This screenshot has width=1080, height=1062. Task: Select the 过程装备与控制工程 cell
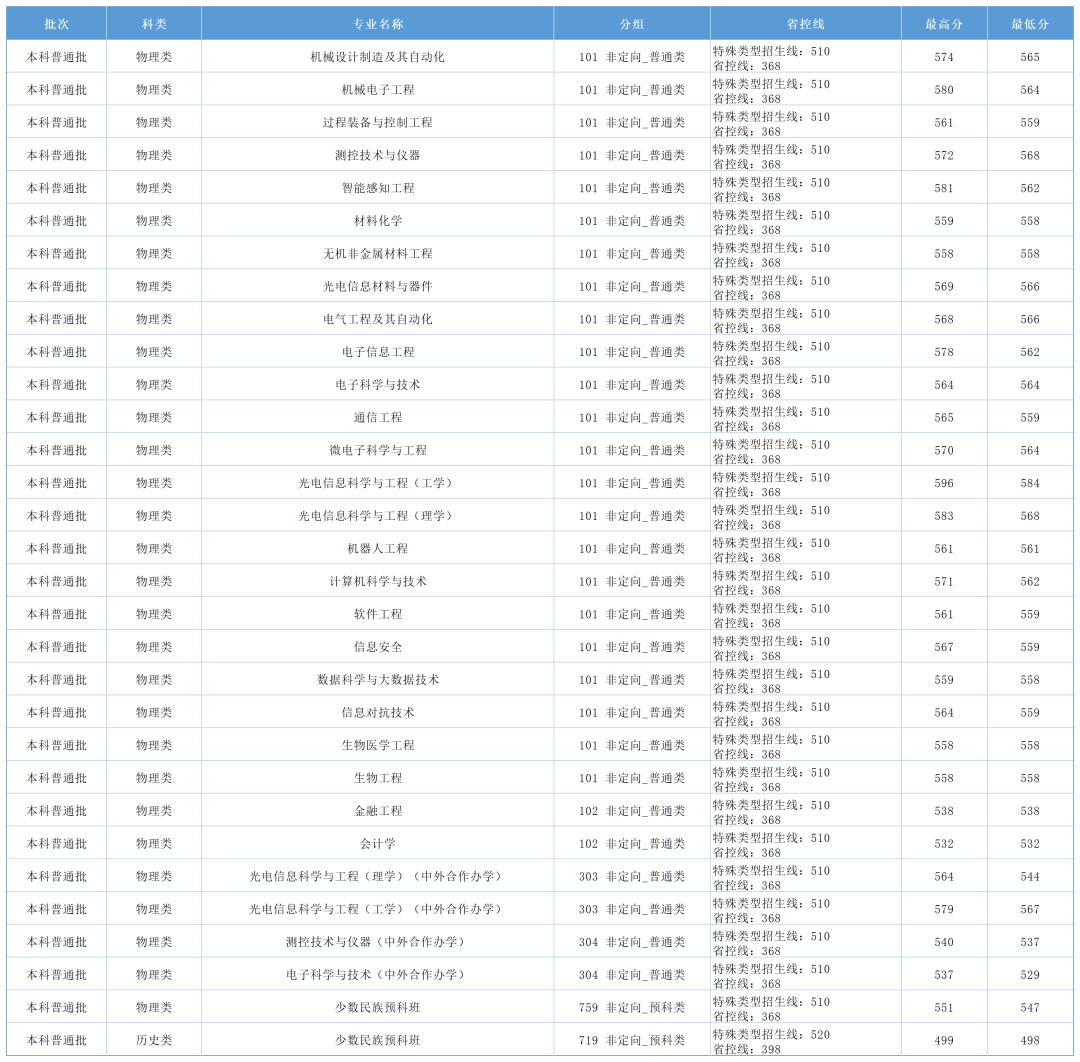377,122
